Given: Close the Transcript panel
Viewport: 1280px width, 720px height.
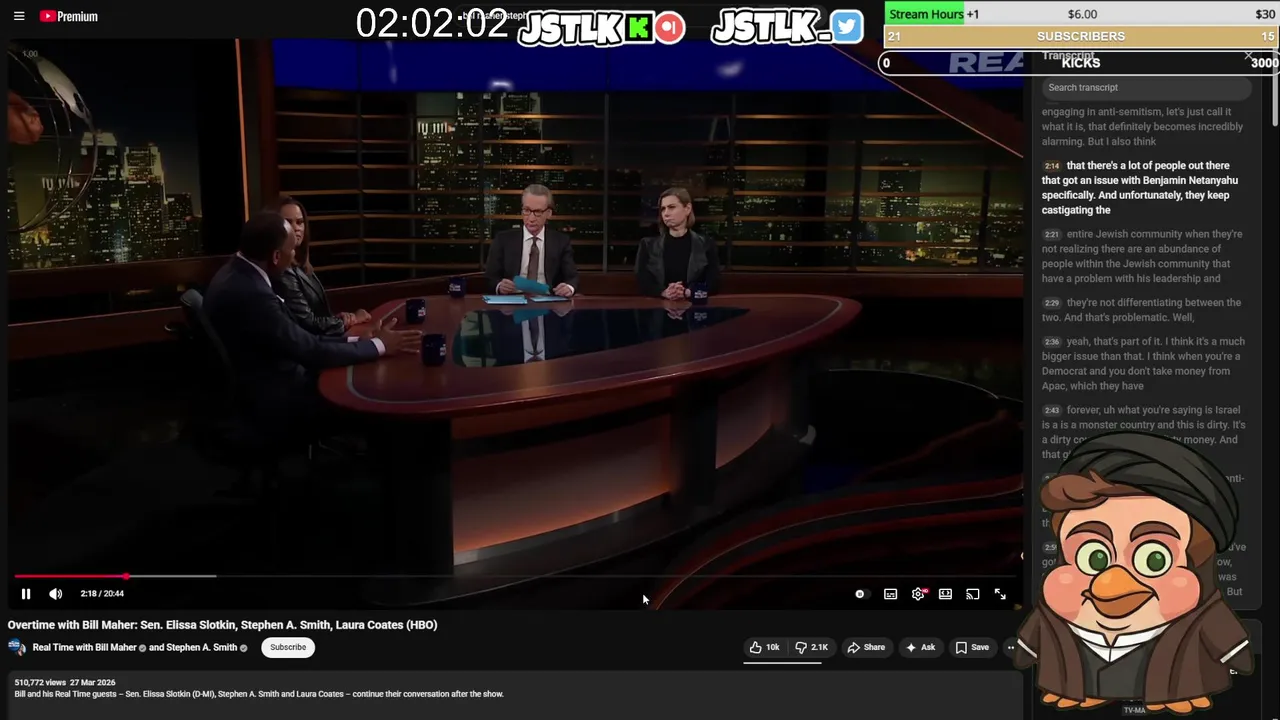Looking at the screenshot, I should pyautogui.click(x=1248, y=56).
